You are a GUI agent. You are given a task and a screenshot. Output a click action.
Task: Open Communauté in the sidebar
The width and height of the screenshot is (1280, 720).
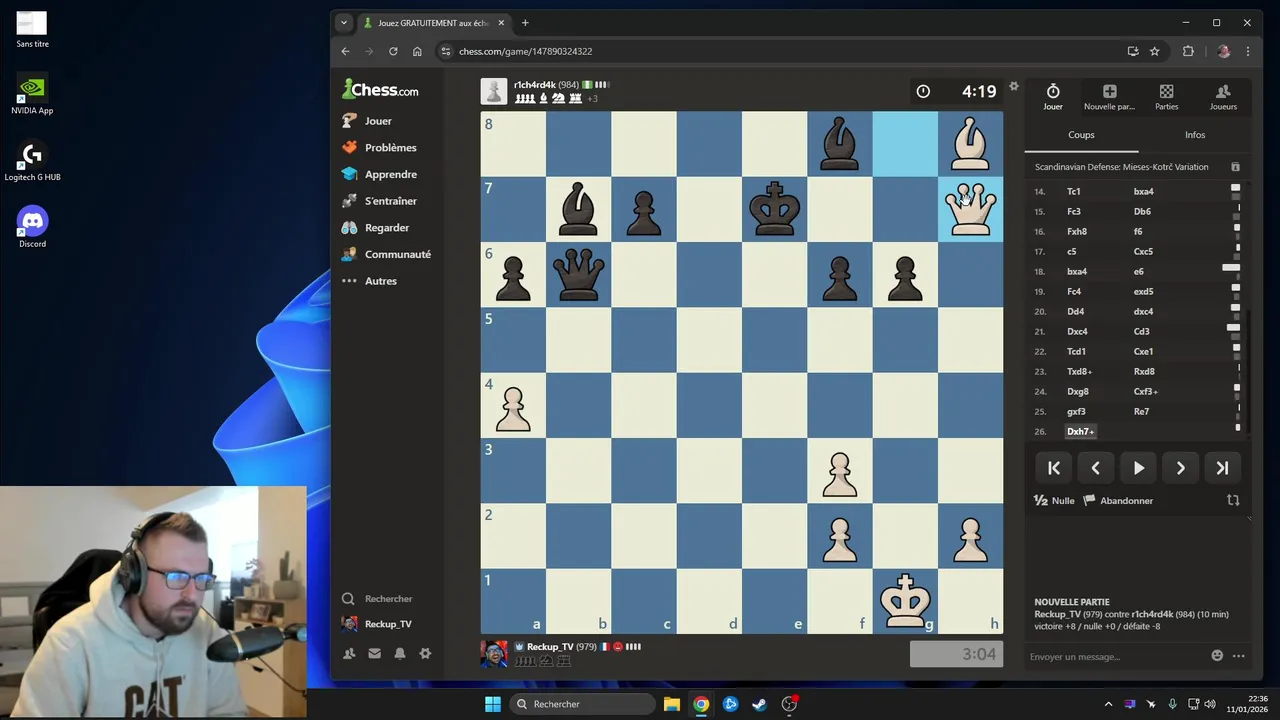(386, 254)
